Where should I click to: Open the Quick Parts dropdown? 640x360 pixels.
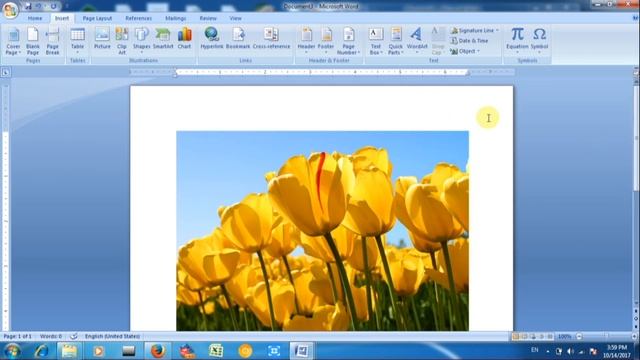pyautogui.click(x=396, y=41)
